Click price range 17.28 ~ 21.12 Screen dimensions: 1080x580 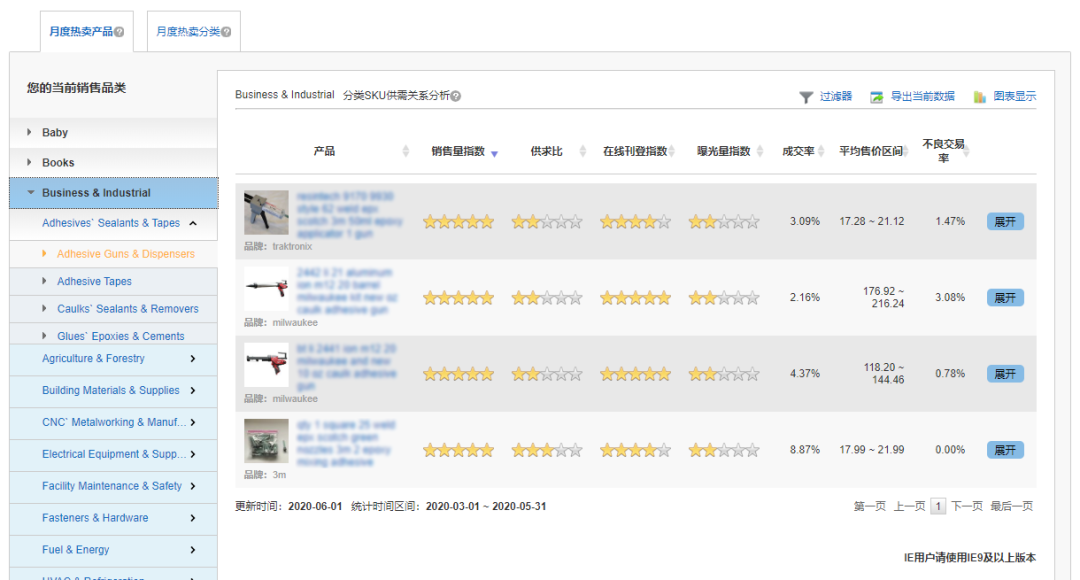pyautogui.click(x=871, y=222)
